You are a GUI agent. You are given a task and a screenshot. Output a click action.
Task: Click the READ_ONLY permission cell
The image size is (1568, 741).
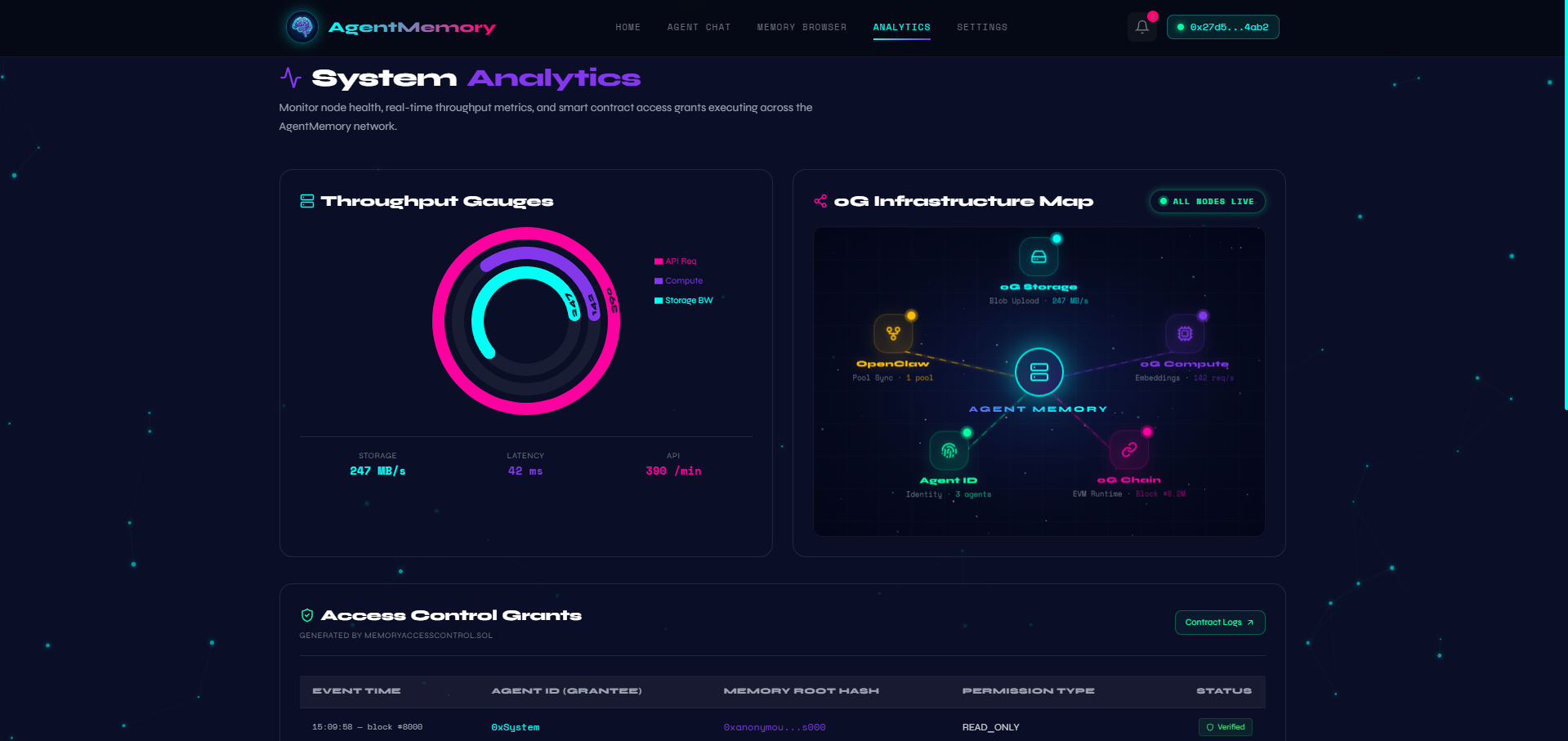click(991, 727)
